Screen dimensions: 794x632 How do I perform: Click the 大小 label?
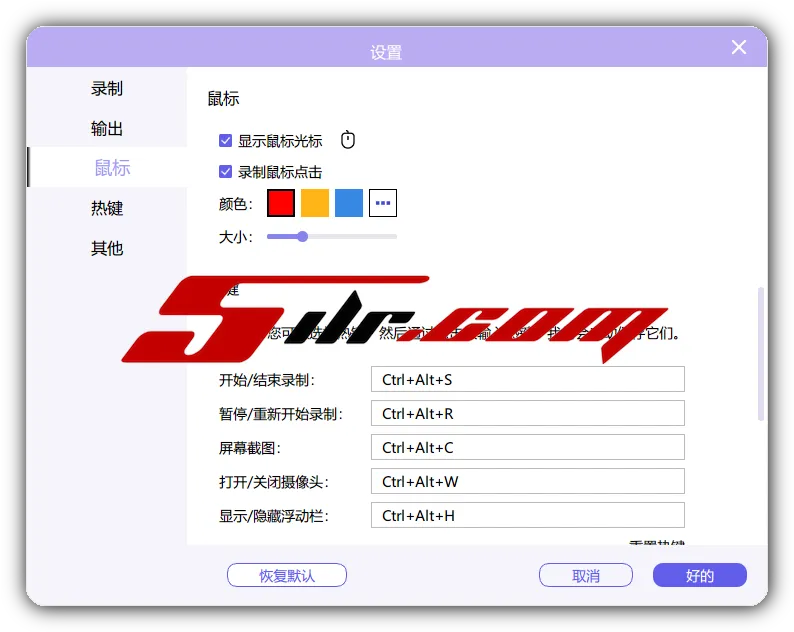tap(235, 236)
